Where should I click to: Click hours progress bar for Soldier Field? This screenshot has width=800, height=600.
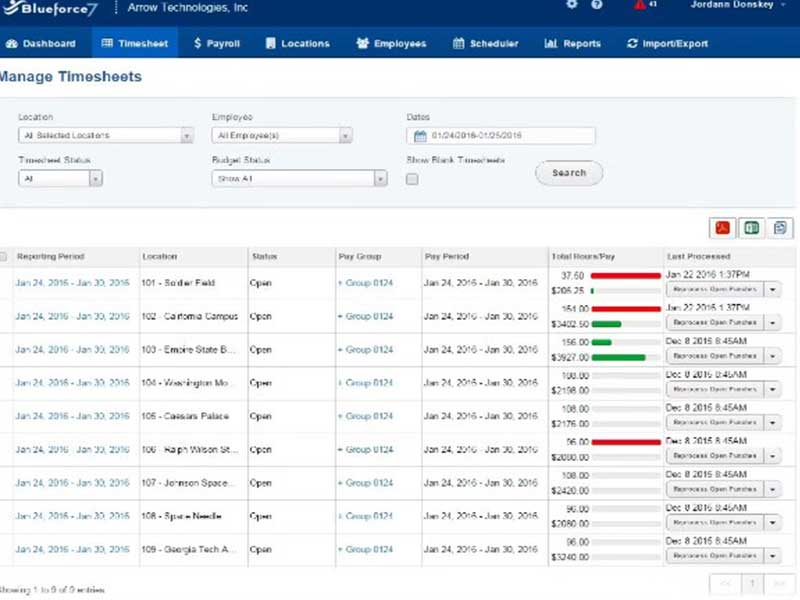(x=626, y=275)
